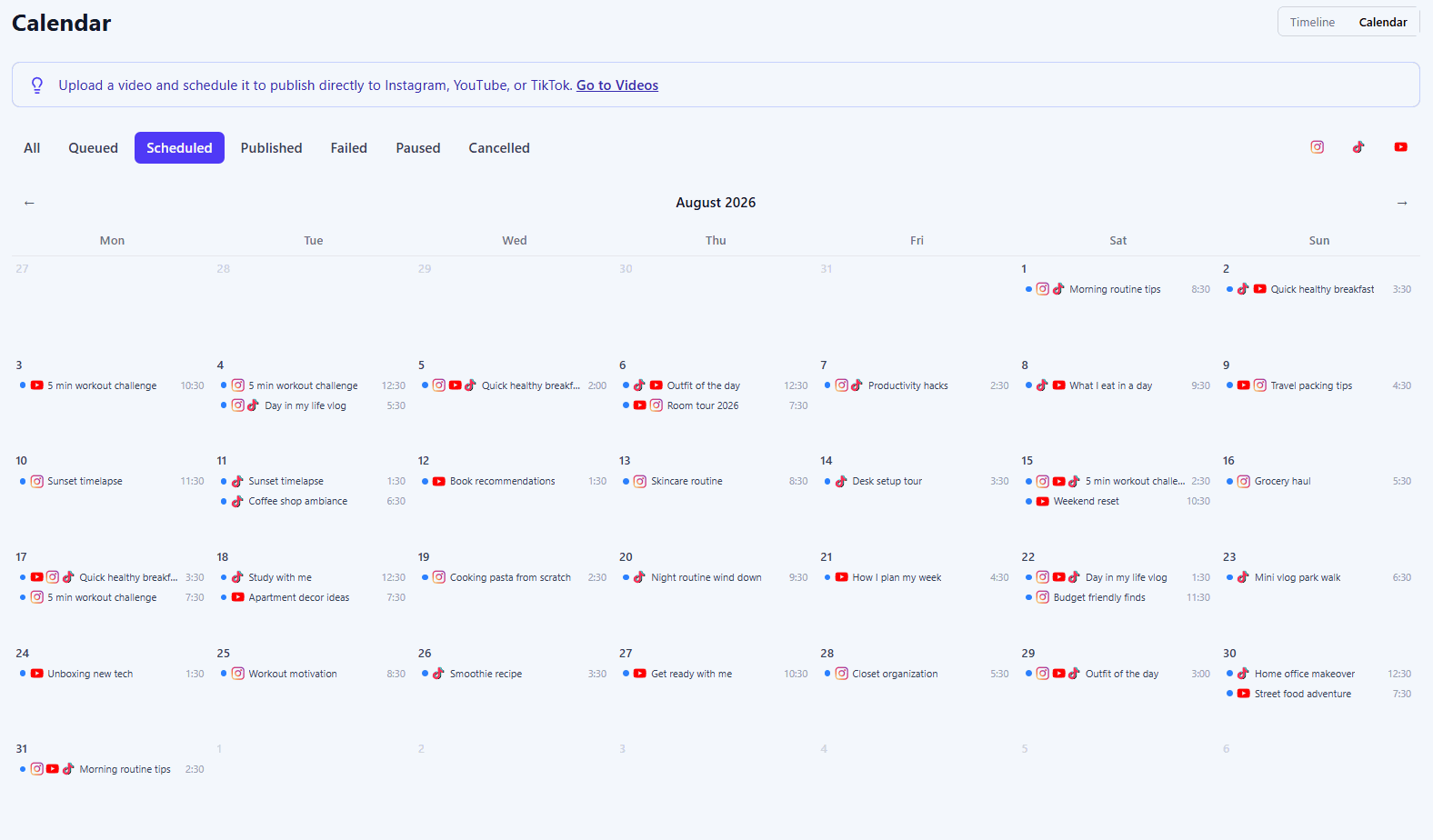Select the Failed filter tab
Screen dimensions: 1433x840
349,148
